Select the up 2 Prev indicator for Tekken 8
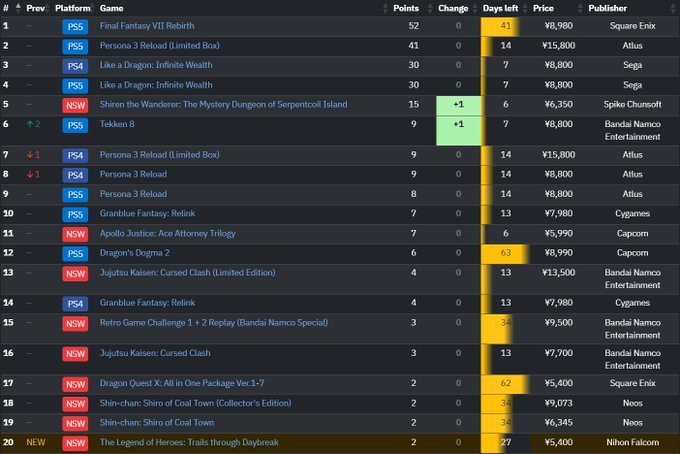Viewport: 680px width, 454px height. pyautogui.click(x=33, y=124)
